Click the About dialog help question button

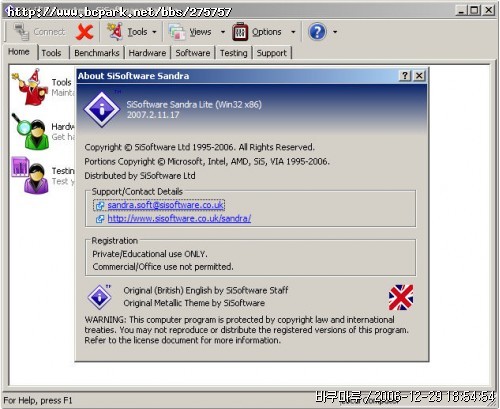point(405,76)
